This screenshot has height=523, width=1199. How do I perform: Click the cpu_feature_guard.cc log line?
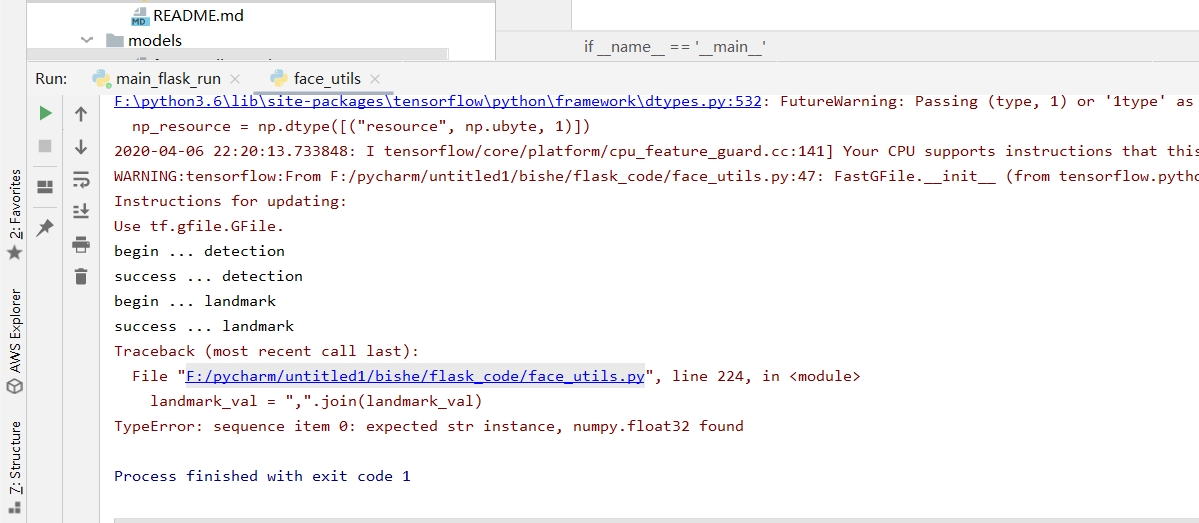pos(656,151)
